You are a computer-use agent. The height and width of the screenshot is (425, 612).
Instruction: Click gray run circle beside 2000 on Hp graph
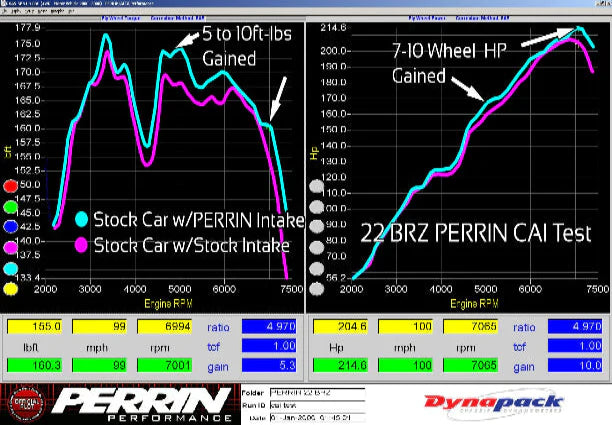317,289
